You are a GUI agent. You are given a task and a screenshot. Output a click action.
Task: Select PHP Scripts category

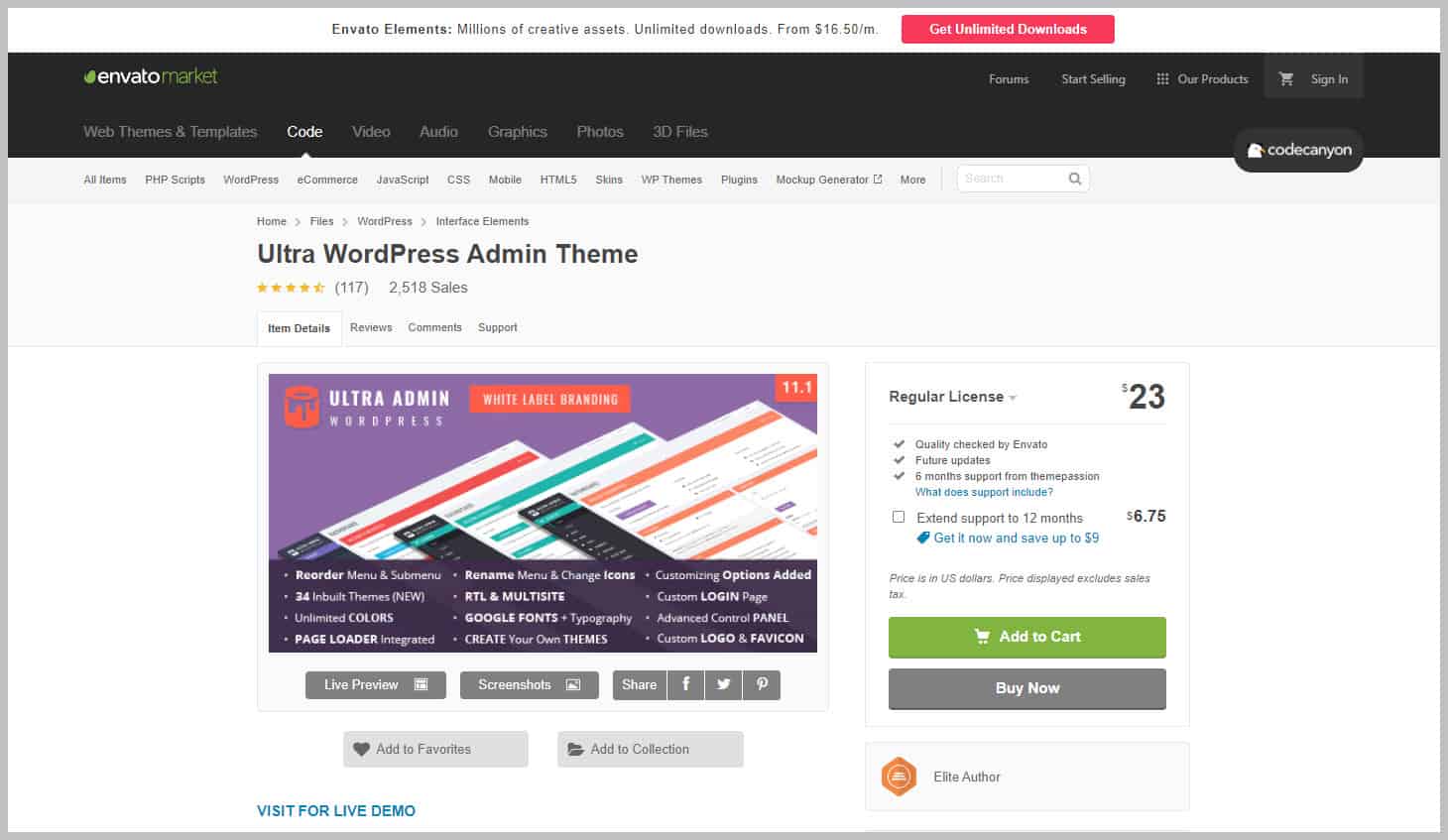pos(175,180)
